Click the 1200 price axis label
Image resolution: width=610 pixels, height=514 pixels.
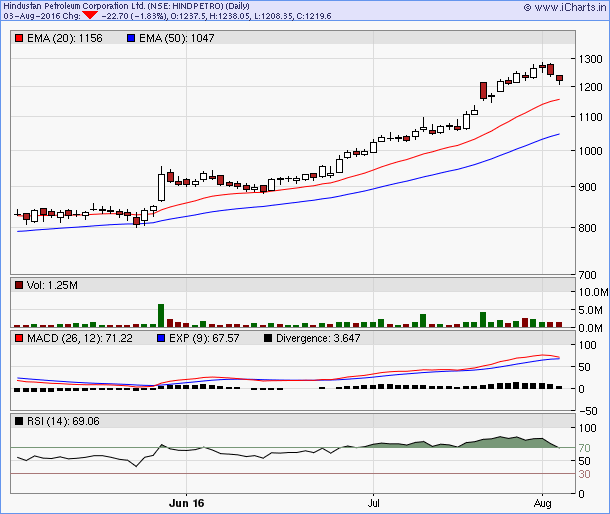(x=591, y=87)
